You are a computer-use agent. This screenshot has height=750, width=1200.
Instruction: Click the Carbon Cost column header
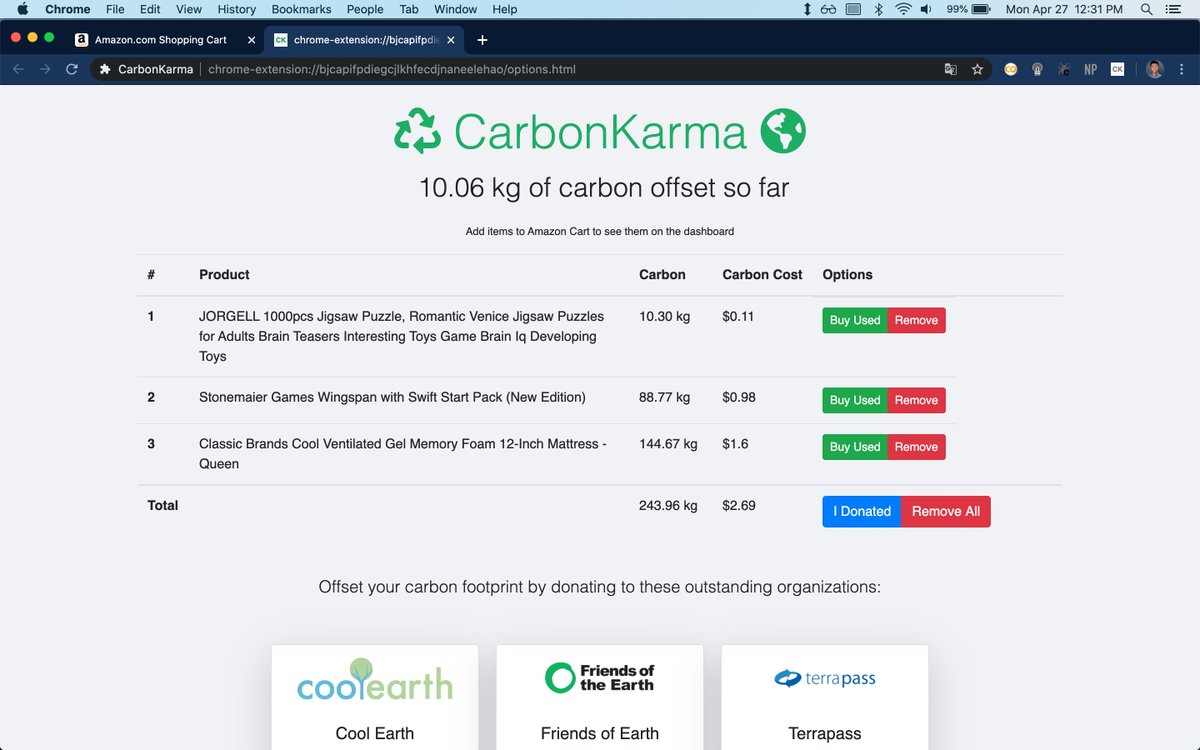762,274
